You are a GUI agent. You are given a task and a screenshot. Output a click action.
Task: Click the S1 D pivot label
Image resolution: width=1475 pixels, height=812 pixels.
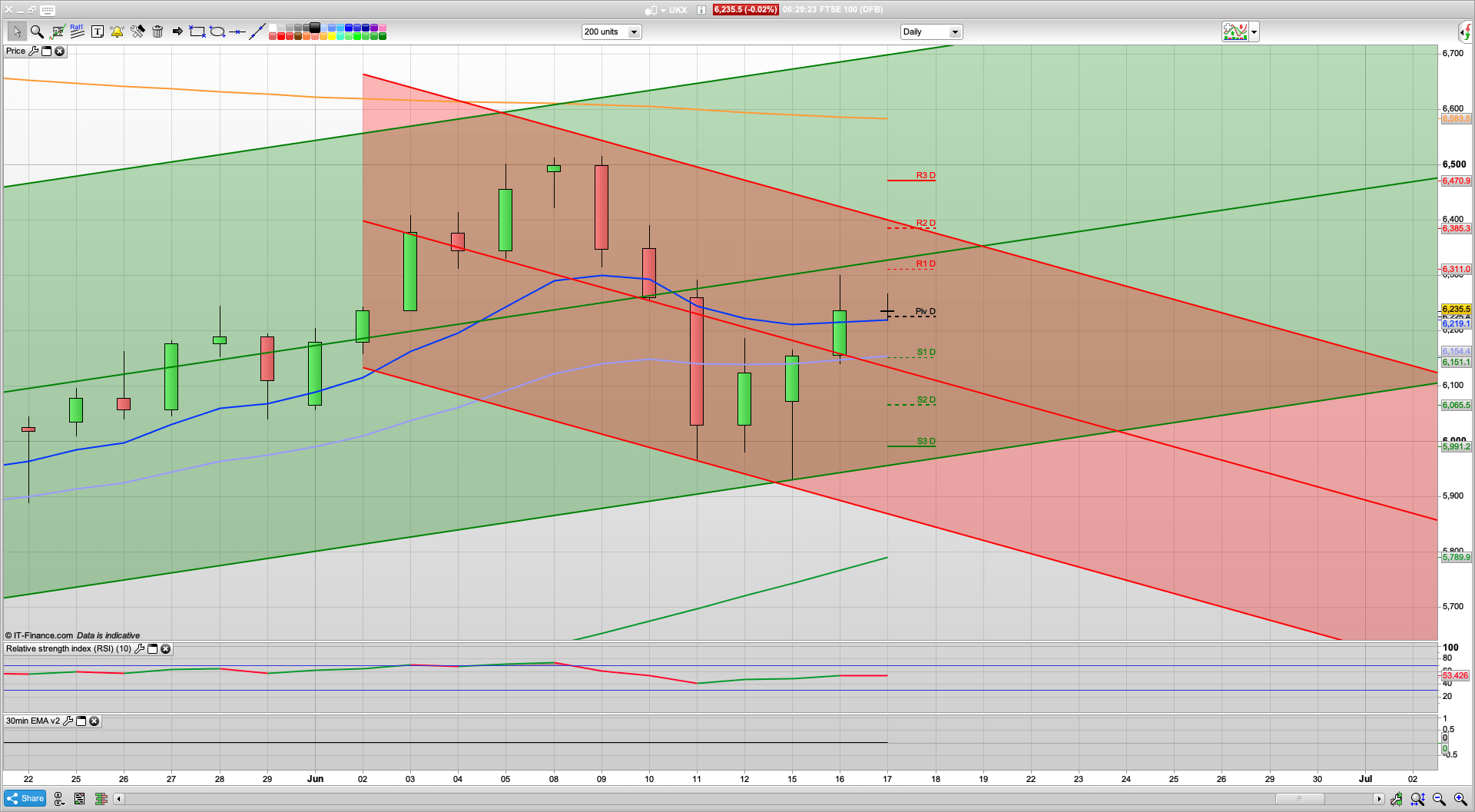coord(926,352)
